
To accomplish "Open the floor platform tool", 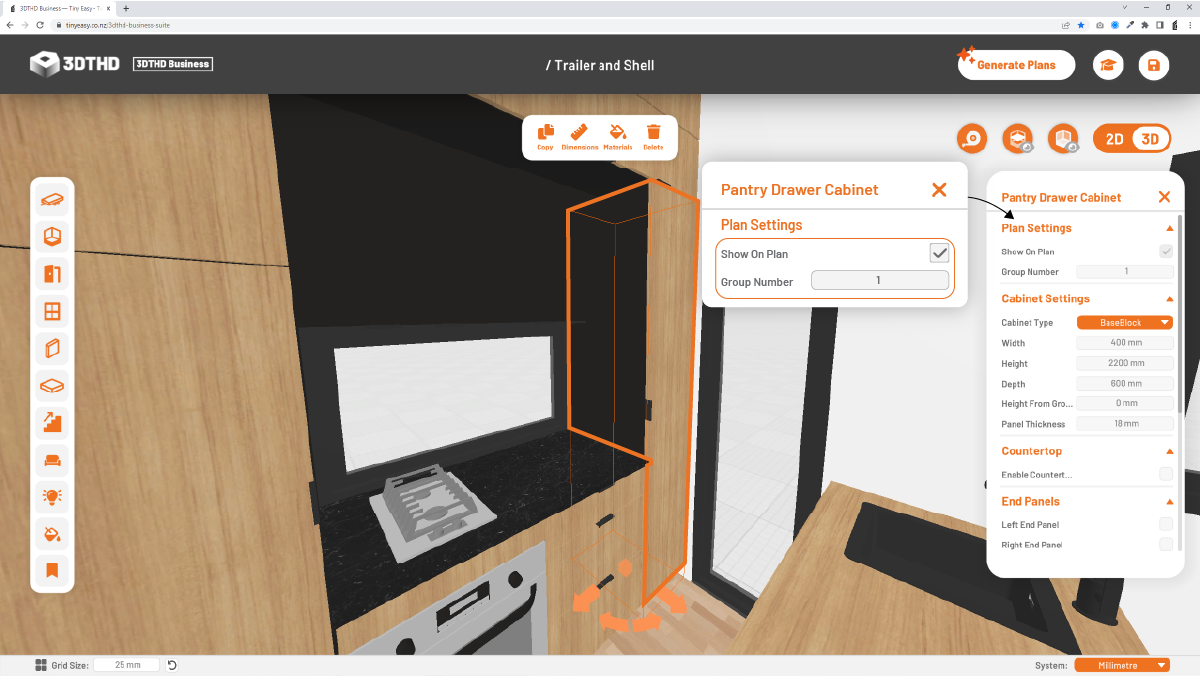I will [x=53, y=385].
